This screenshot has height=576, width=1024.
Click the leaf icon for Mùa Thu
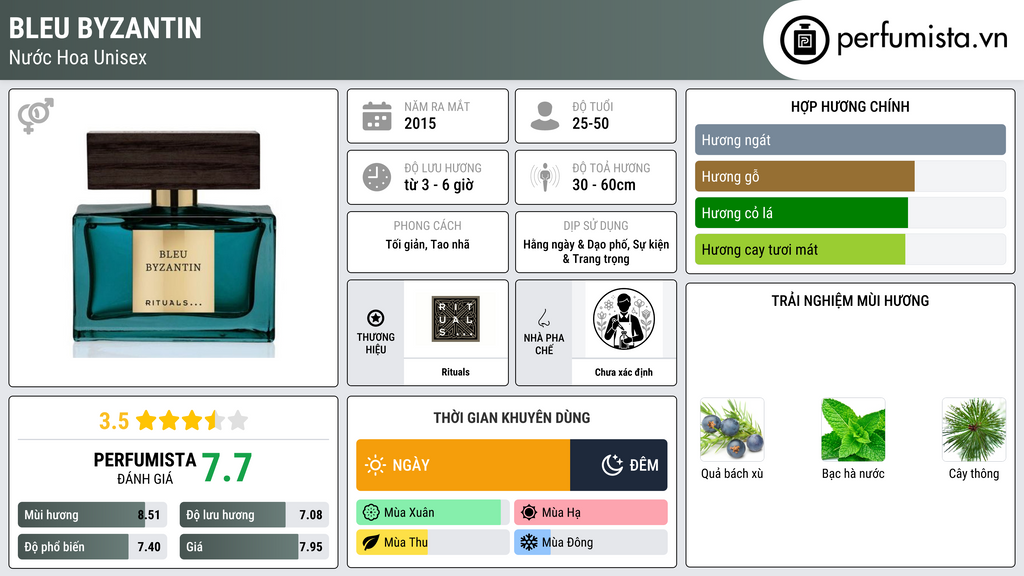pos(371,542)
